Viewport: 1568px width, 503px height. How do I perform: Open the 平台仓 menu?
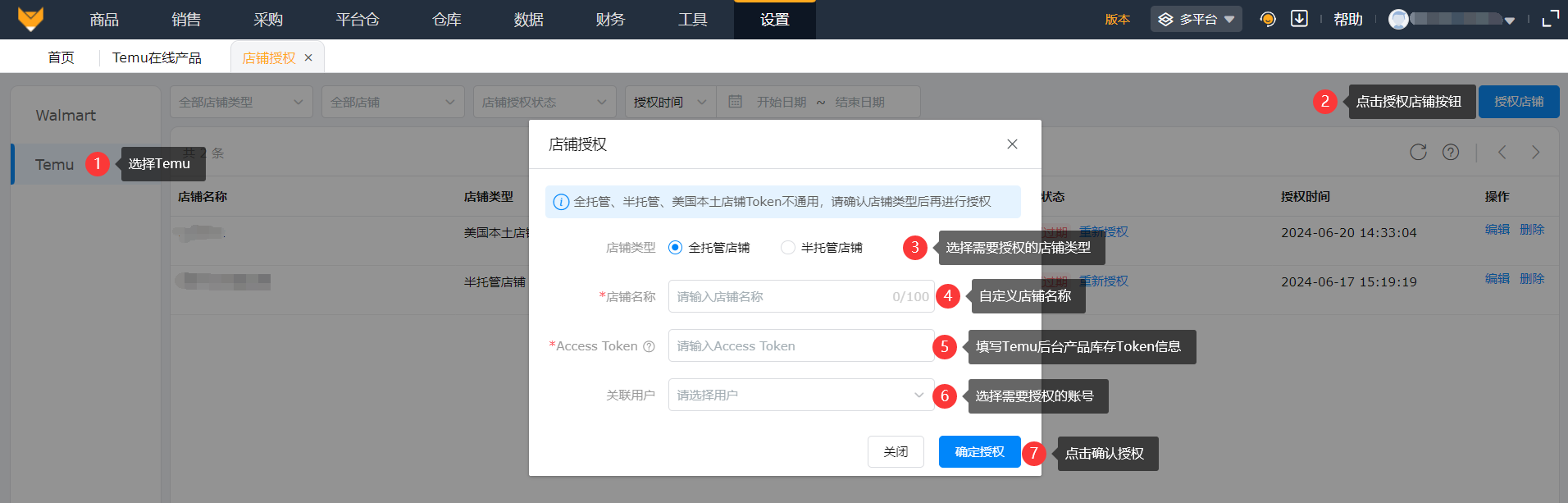click(x=358, y=20)
